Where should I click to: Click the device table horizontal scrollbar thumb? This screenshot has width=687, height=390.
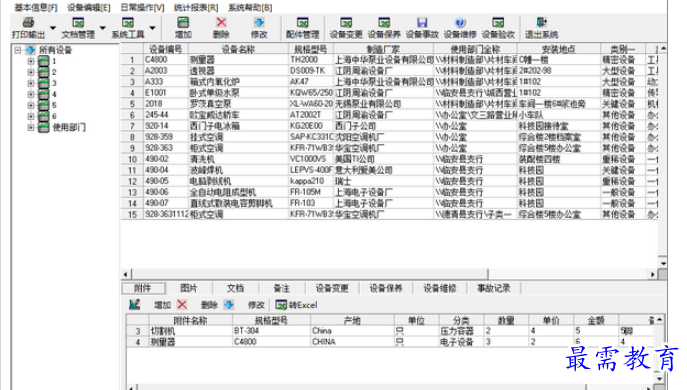[x=309, y=274]
